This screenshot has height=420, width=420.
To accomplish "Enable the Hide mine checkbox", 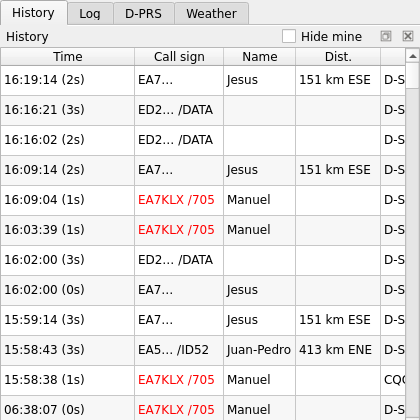I will pos(289,36).
